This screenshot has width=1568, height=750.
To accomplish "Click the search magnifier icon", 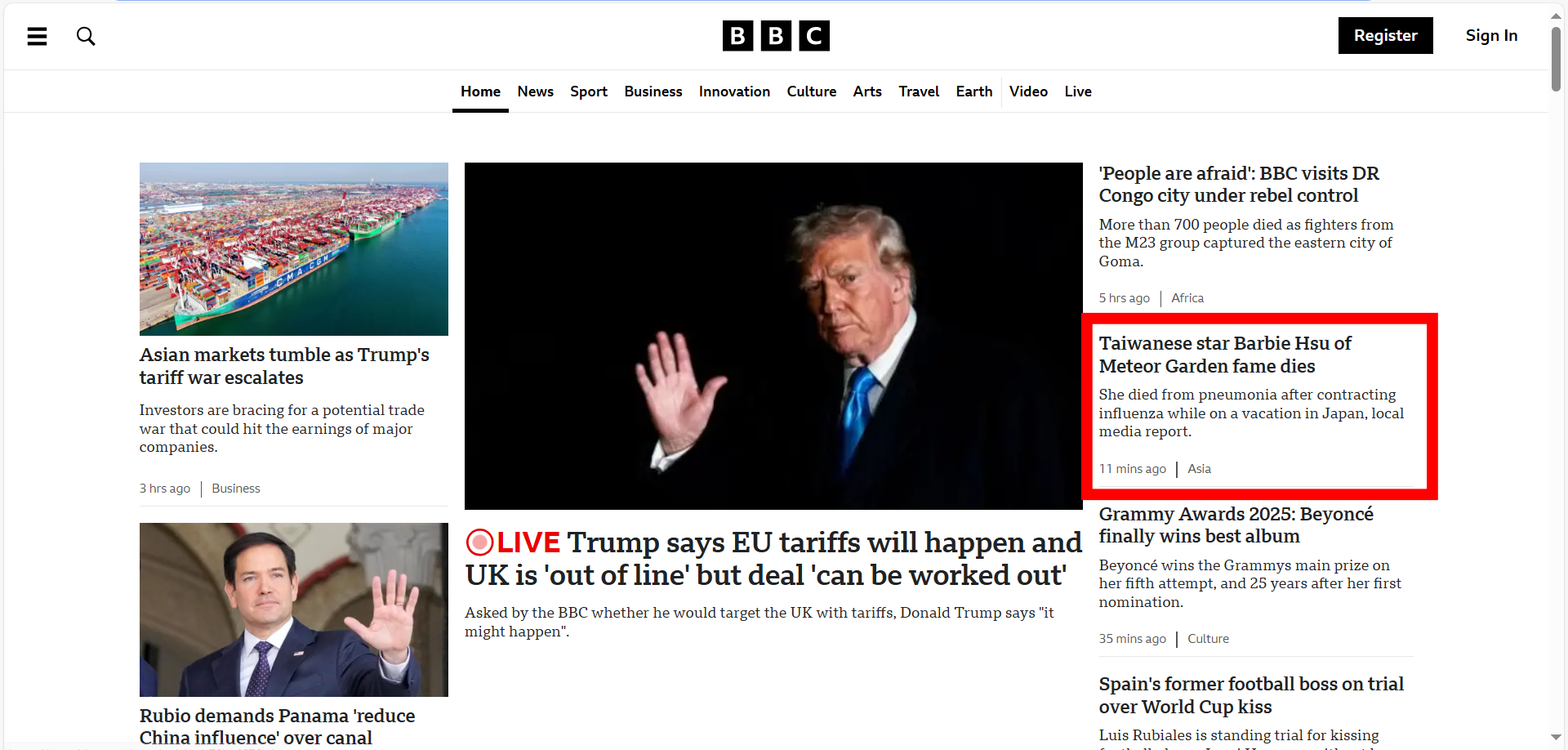I will tap(86, 36).
